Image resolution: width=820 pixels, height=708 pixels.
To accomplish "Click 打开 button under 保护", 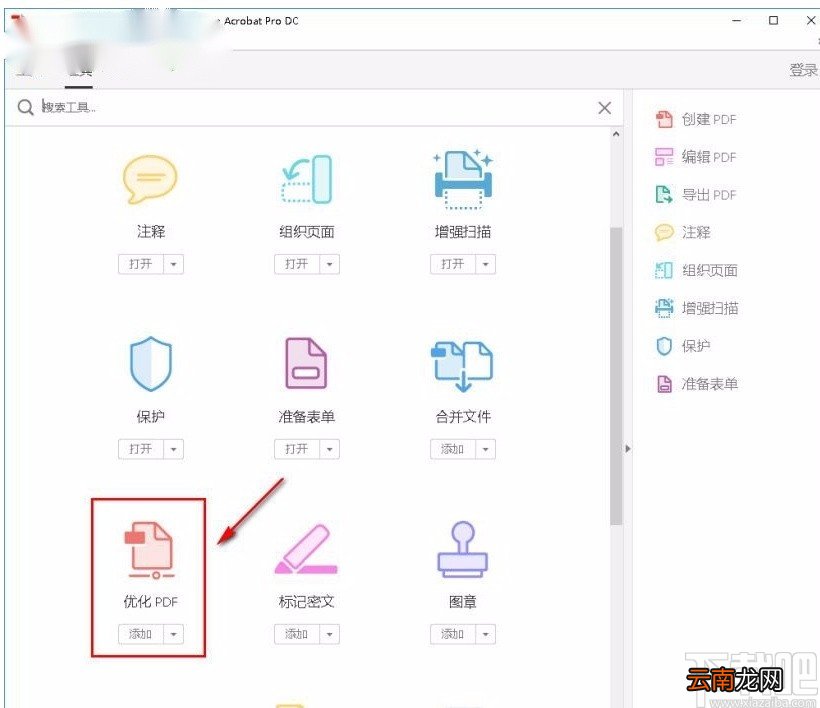I will tap(141, 449).
